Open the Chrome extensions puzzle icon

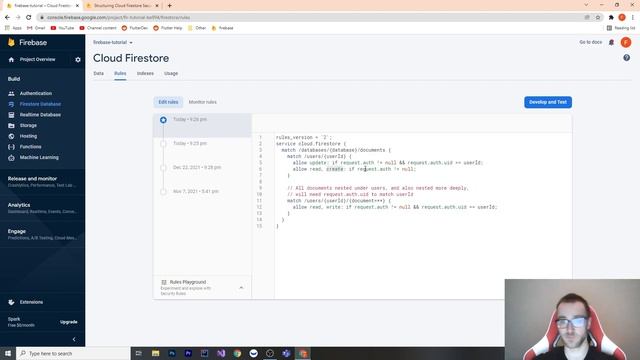click(x=611, y=17)
